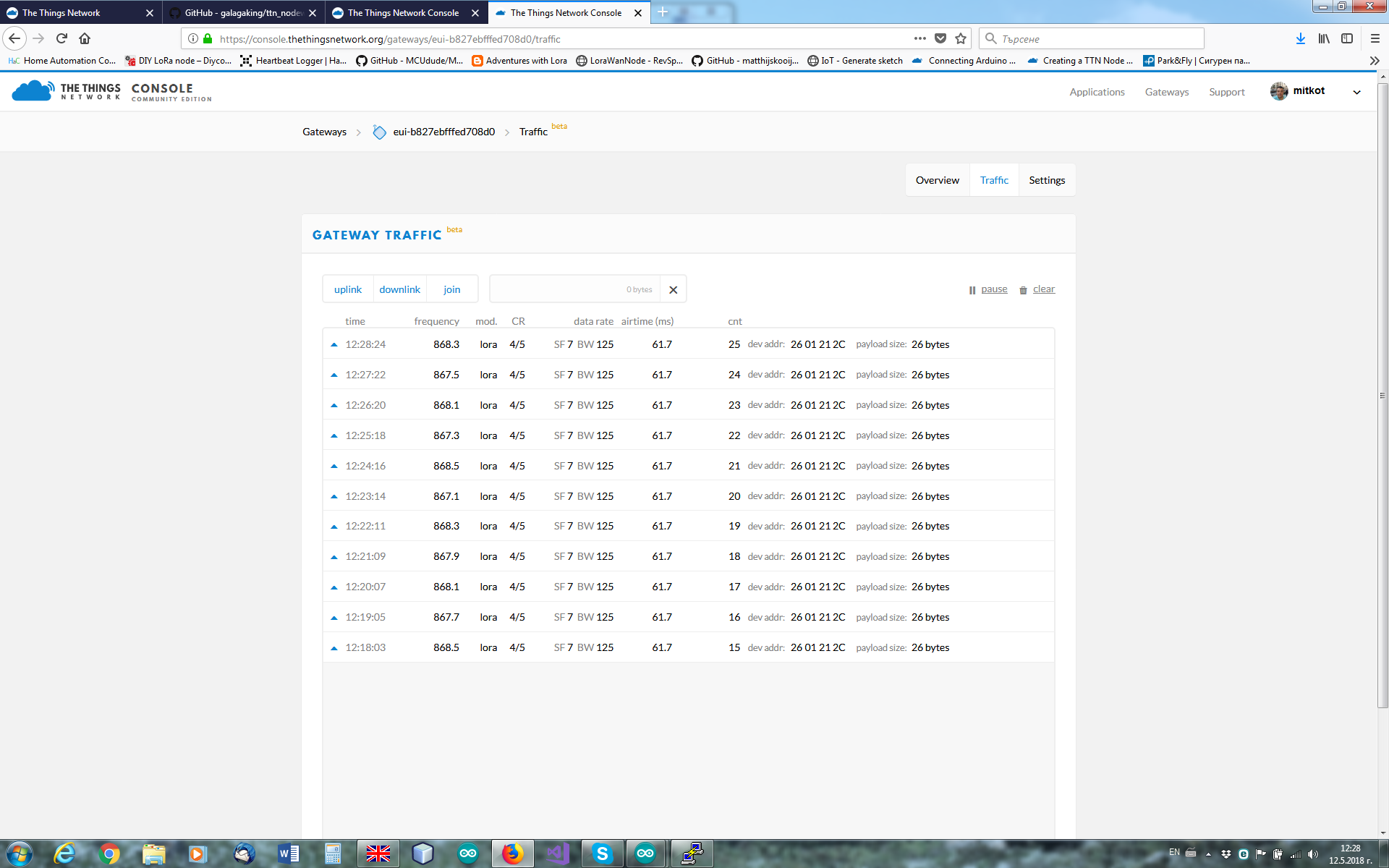Open user account dropdown arrow

(1356, 92)
